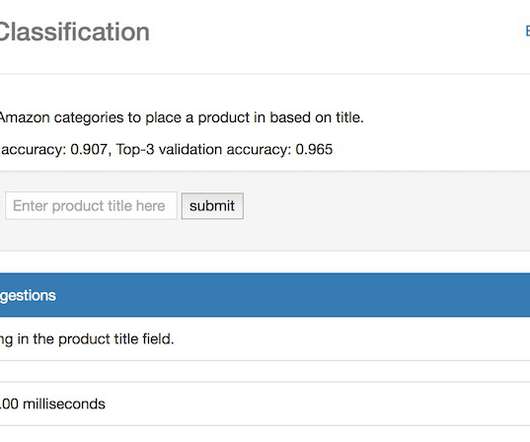
Task: Select the 'gestions' header text
Action: point(28,296)
